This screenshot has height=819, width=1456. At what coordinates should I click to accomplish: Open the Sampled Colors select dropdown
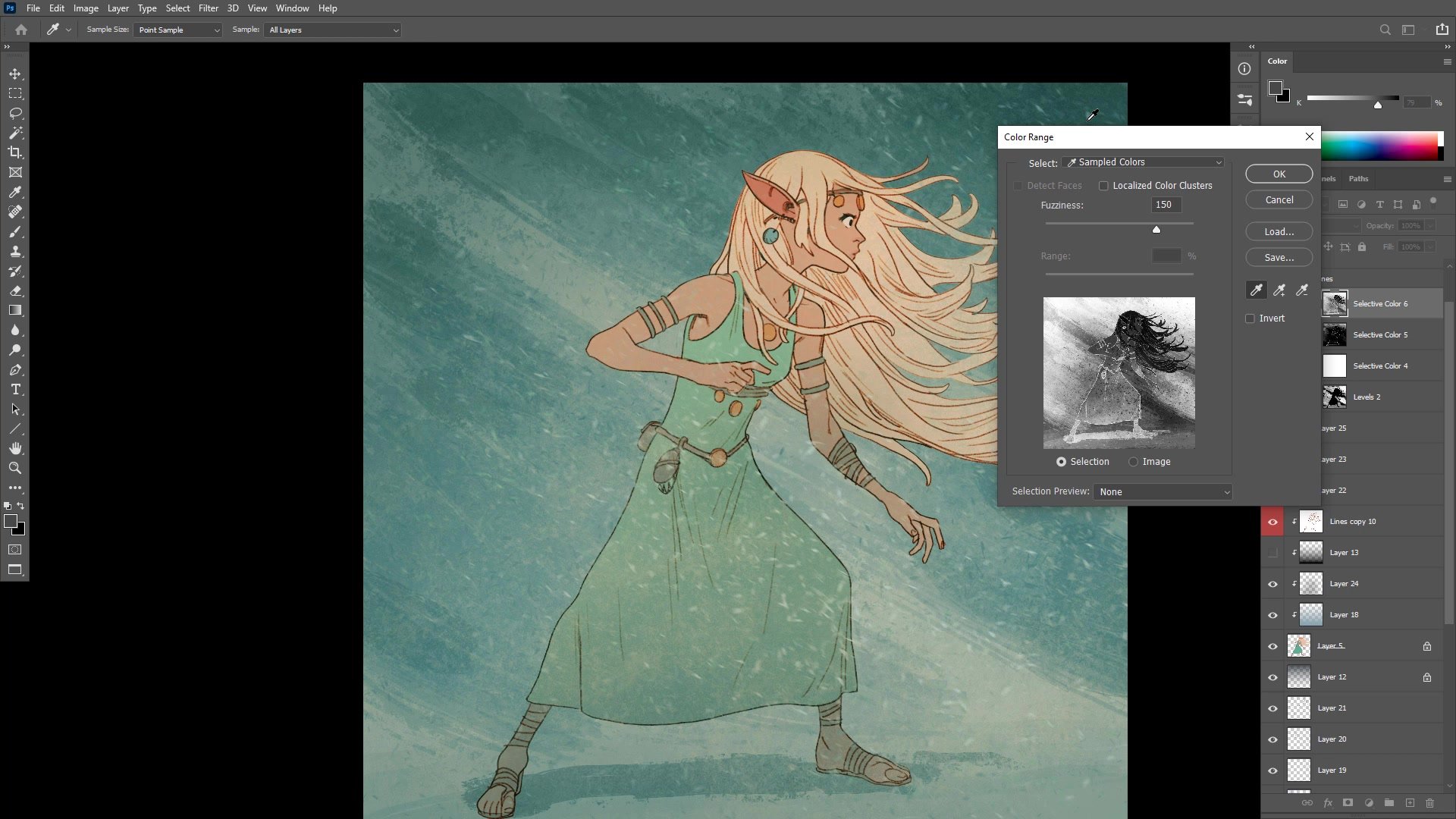pyautogui.click(x=1144, y=162)
